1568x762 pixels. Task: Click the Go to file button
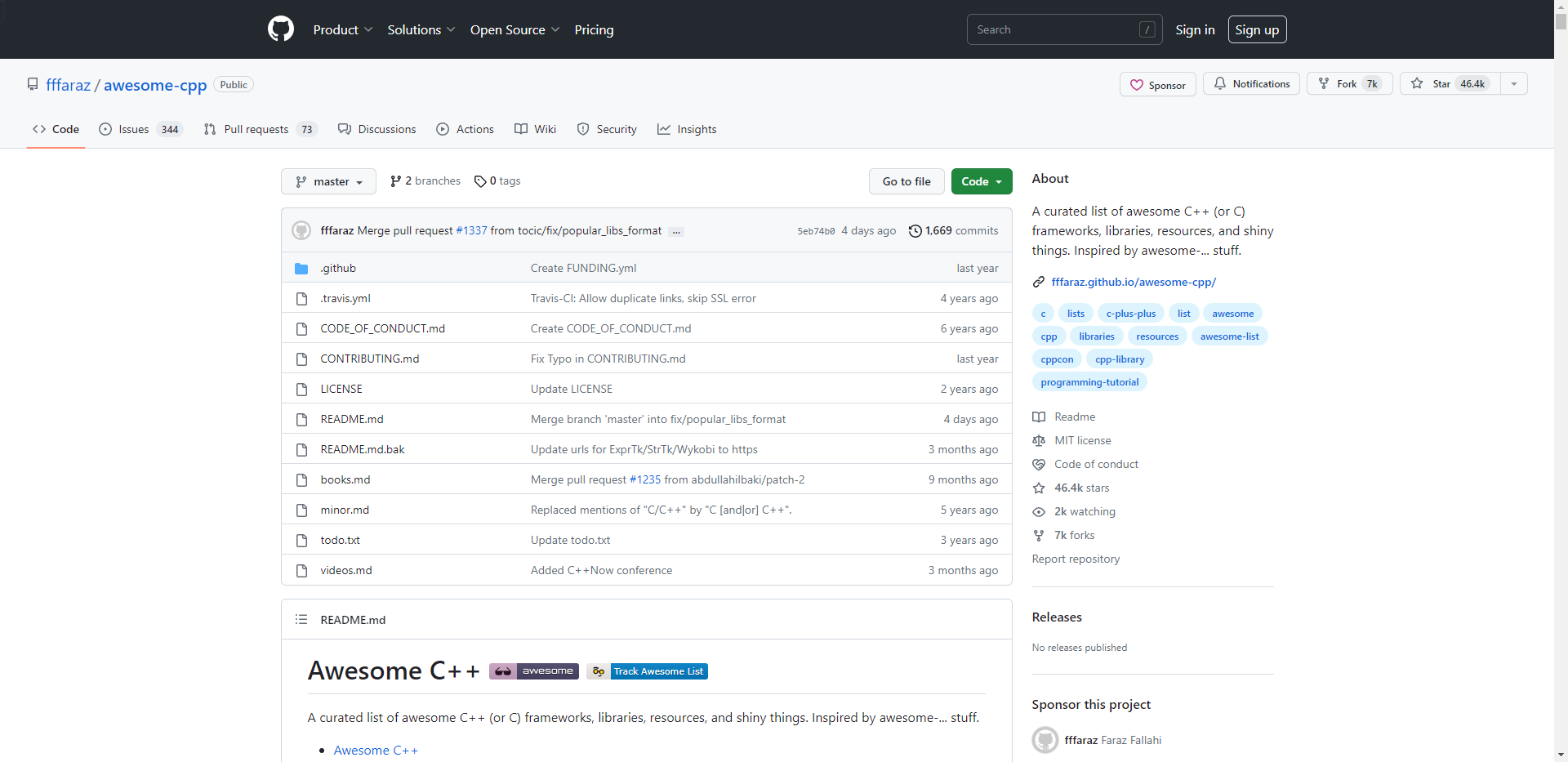pyautogui.click(x=906, y=181)
